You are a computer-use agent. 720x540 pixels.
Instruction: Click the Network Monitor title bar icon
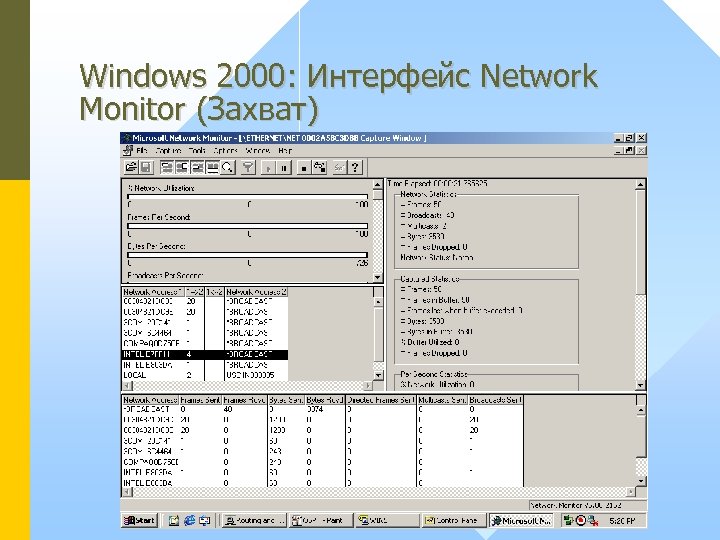click(x=126, y=138)
